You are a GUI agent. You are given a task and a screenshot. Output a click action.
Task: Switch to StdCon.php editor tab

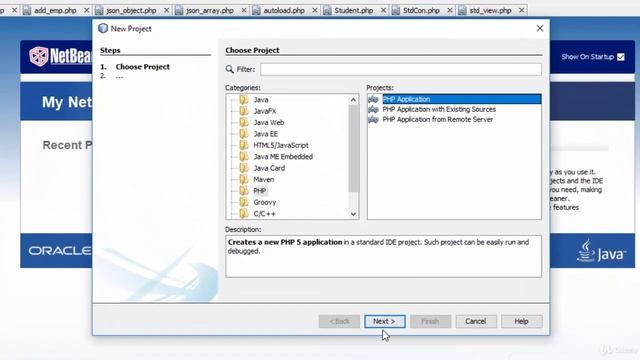(x=421, y=11)
